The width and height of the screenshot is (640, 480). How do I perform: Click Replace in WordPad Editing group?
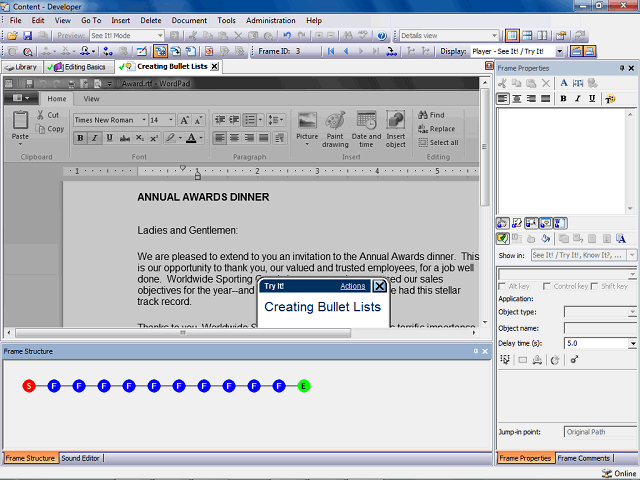tap(436, 129)
